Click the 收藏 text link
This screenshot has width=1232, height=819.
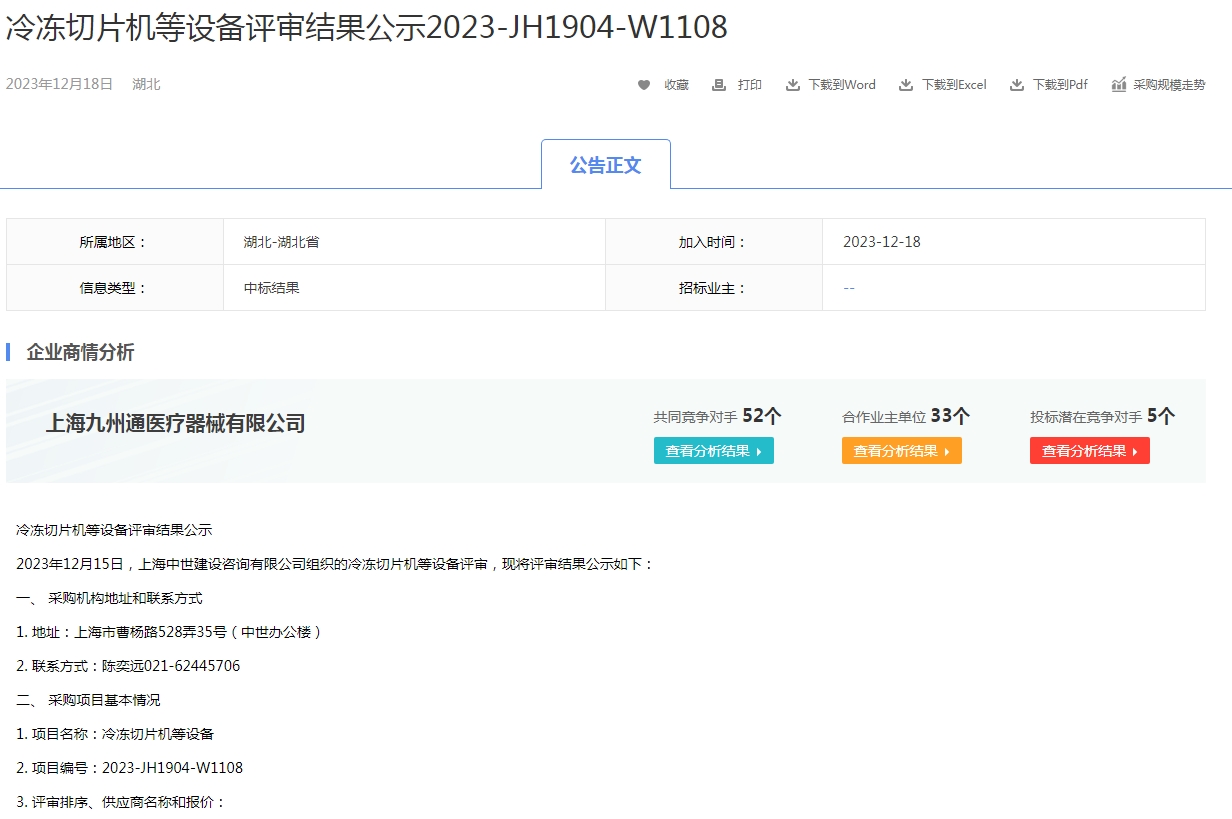(677, 85)
